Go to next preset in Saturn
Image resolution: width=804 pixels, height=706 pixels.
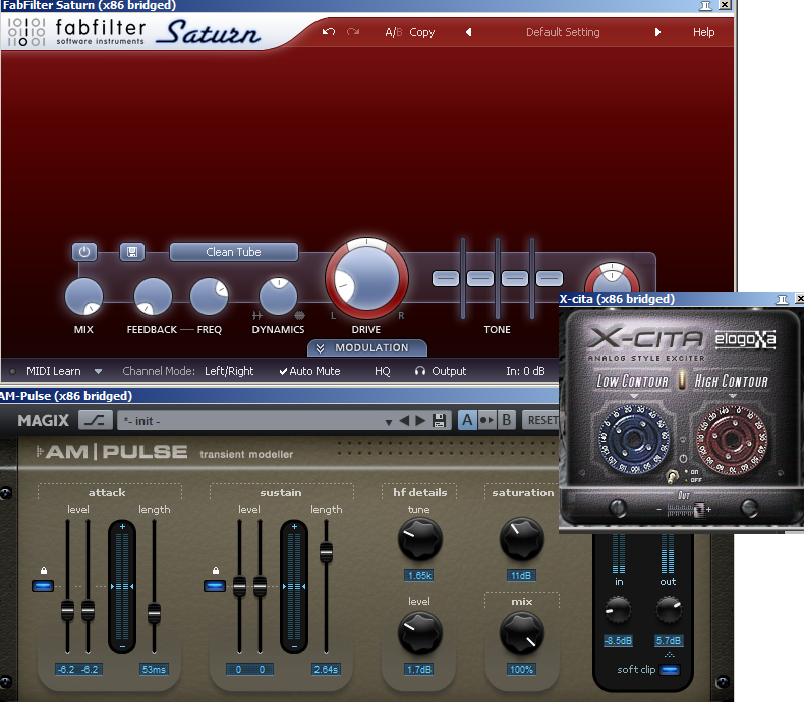tap(657, 32)
